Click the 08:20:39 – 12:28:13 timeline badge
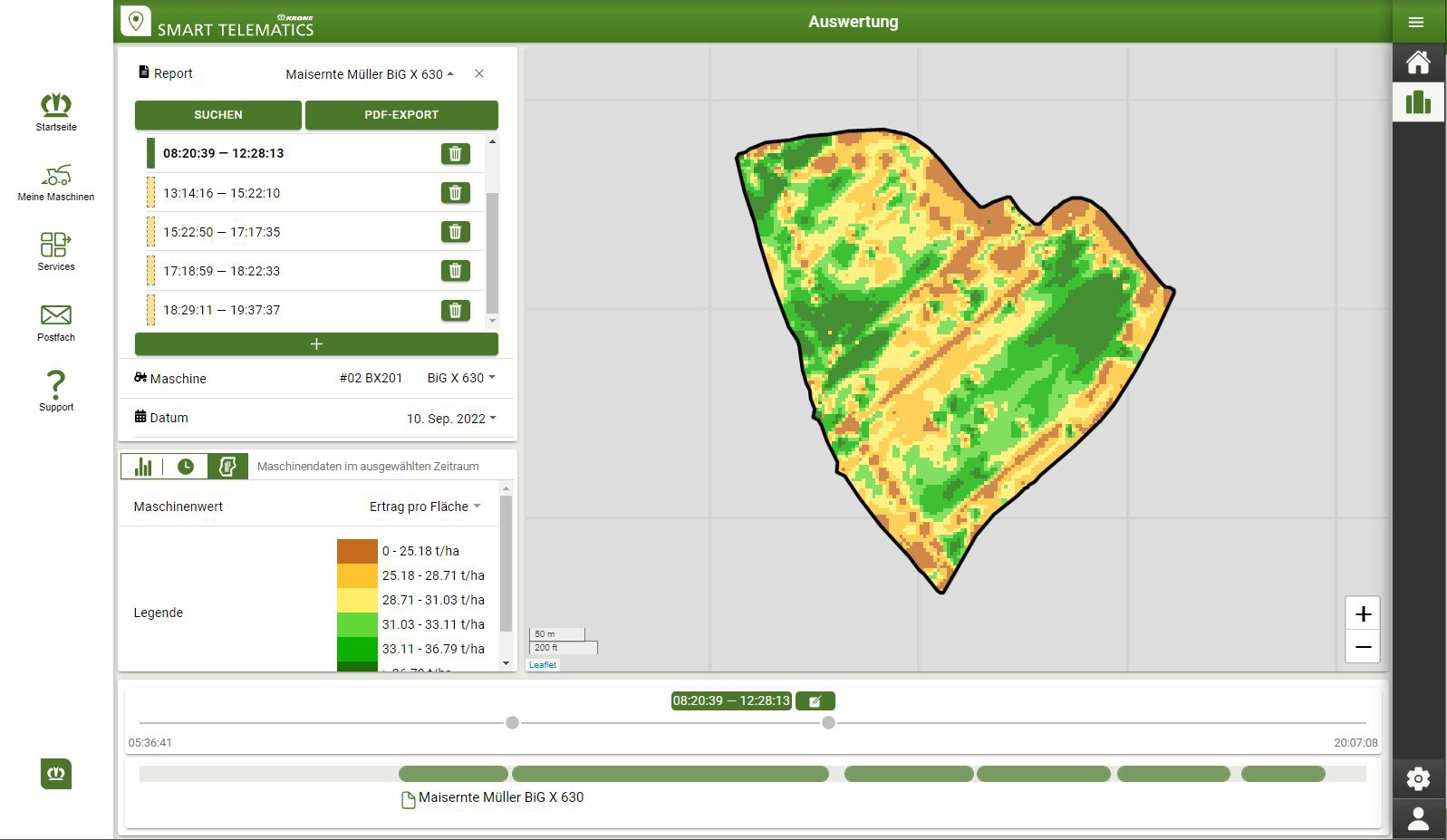 coord(731,701)
